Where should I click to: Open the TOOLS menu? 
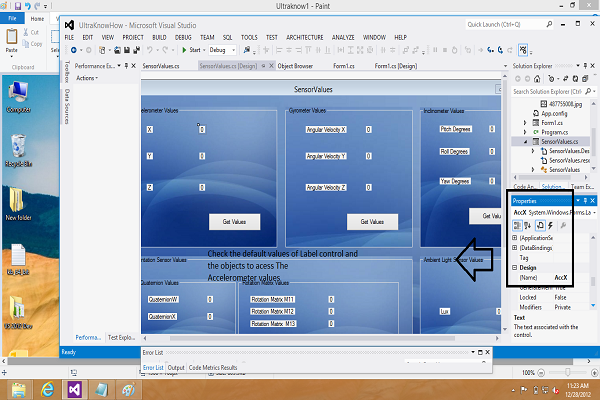249,37
